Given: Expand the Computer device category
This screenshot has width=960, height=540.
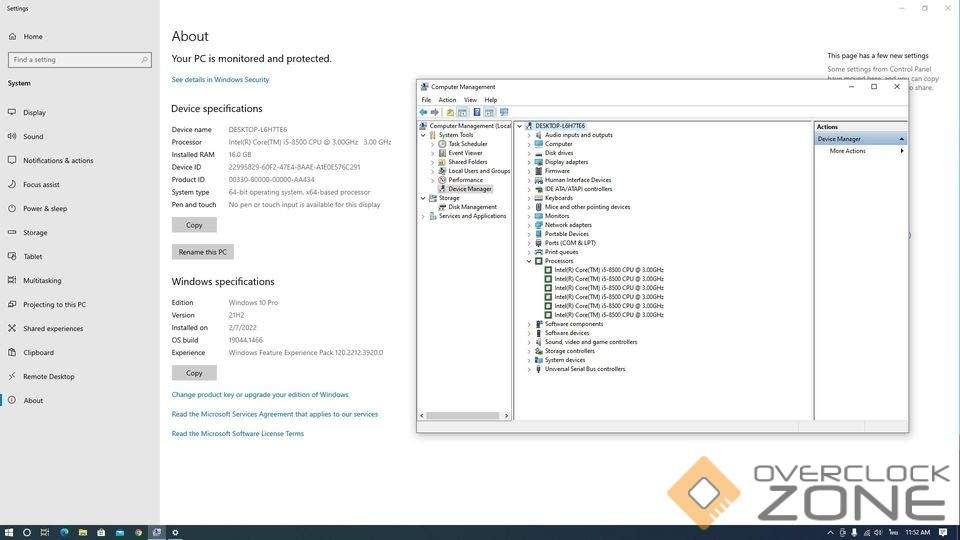Looking at the screenshot, I should tap(530, 144).
